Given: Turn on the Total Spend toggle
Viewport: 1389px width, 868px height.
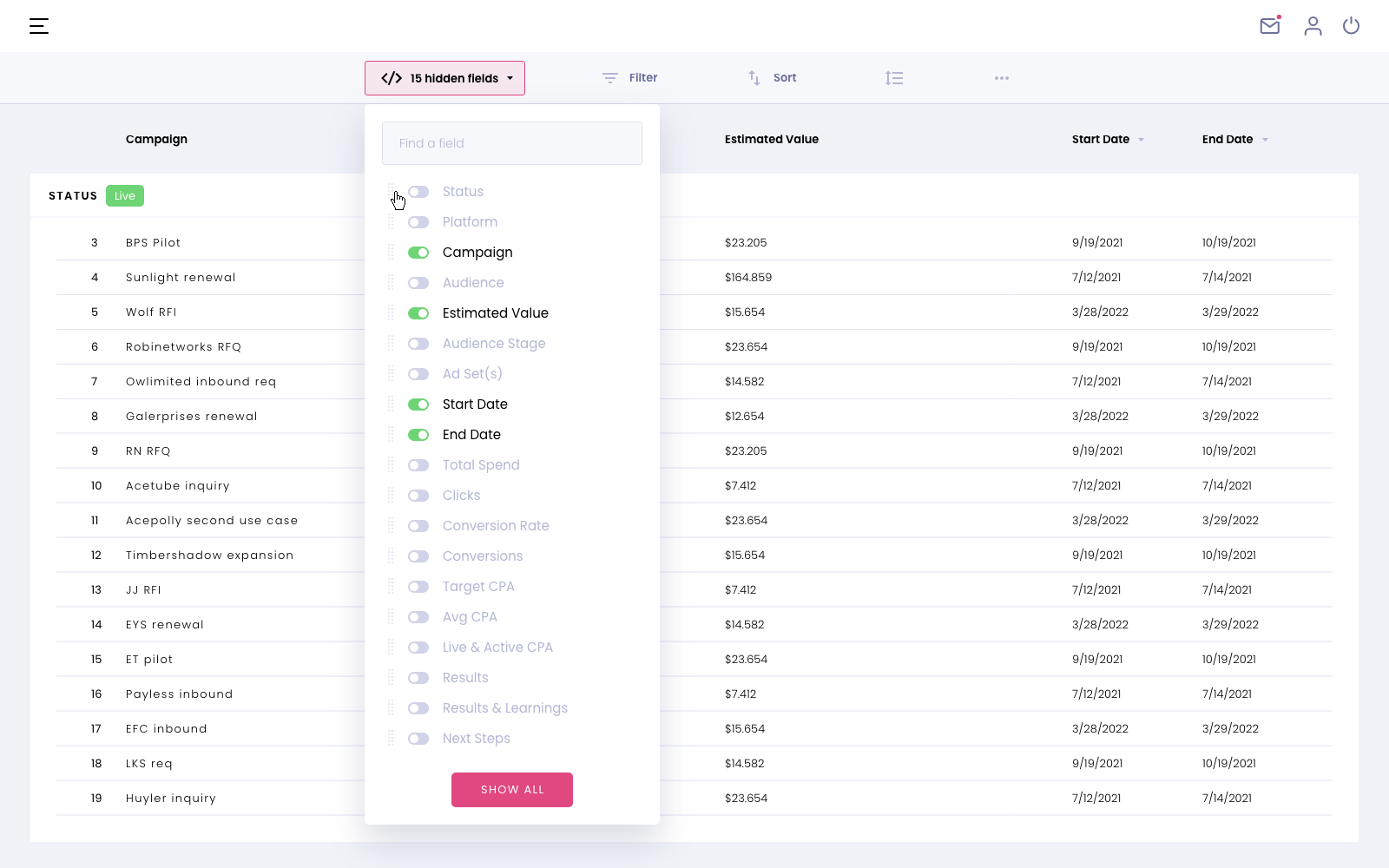Looking at the screenshot, I should click(418, 465).
